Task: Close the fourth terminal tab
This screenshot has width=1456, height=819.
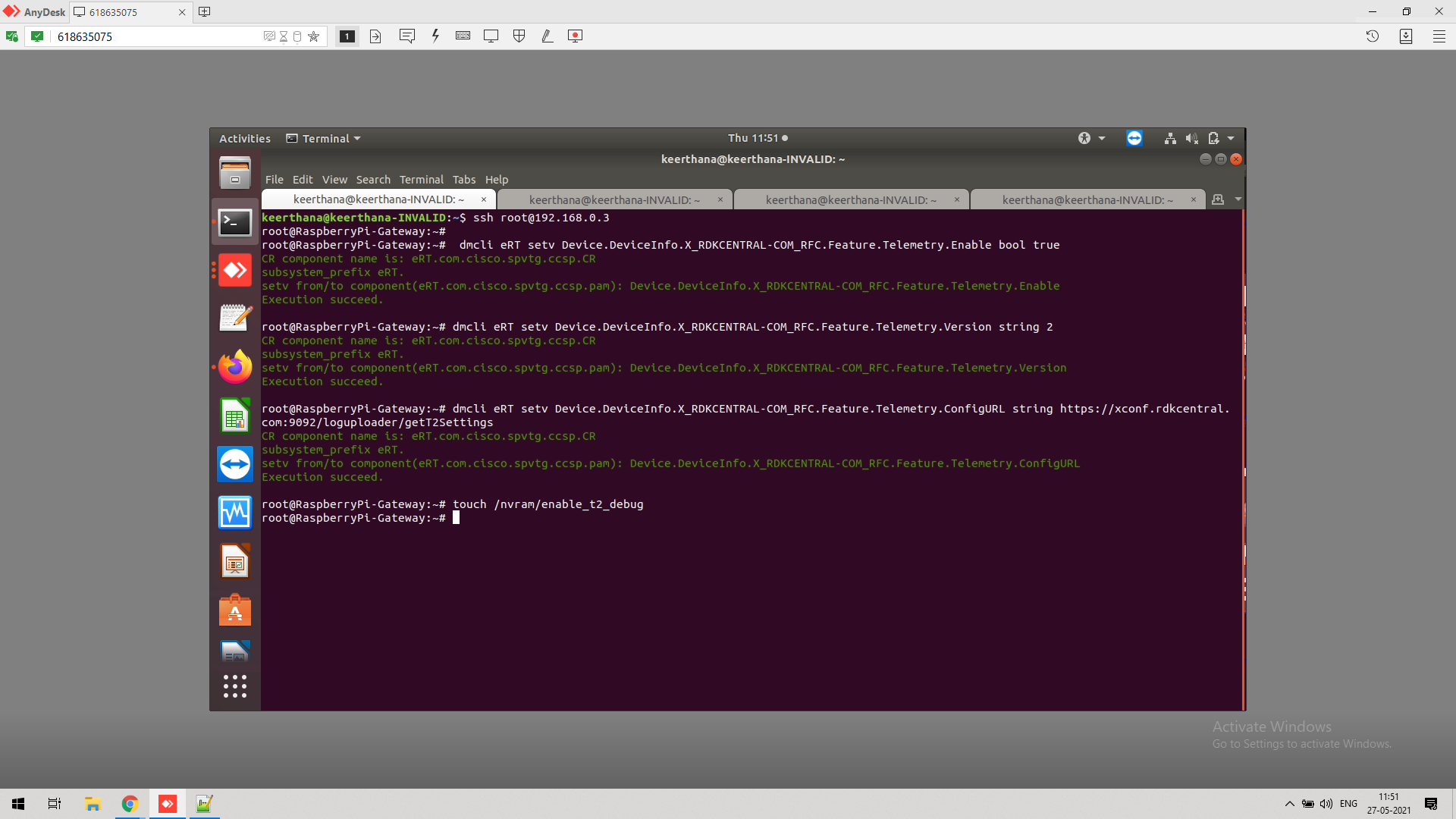Action: click(x=1194, y=199)
